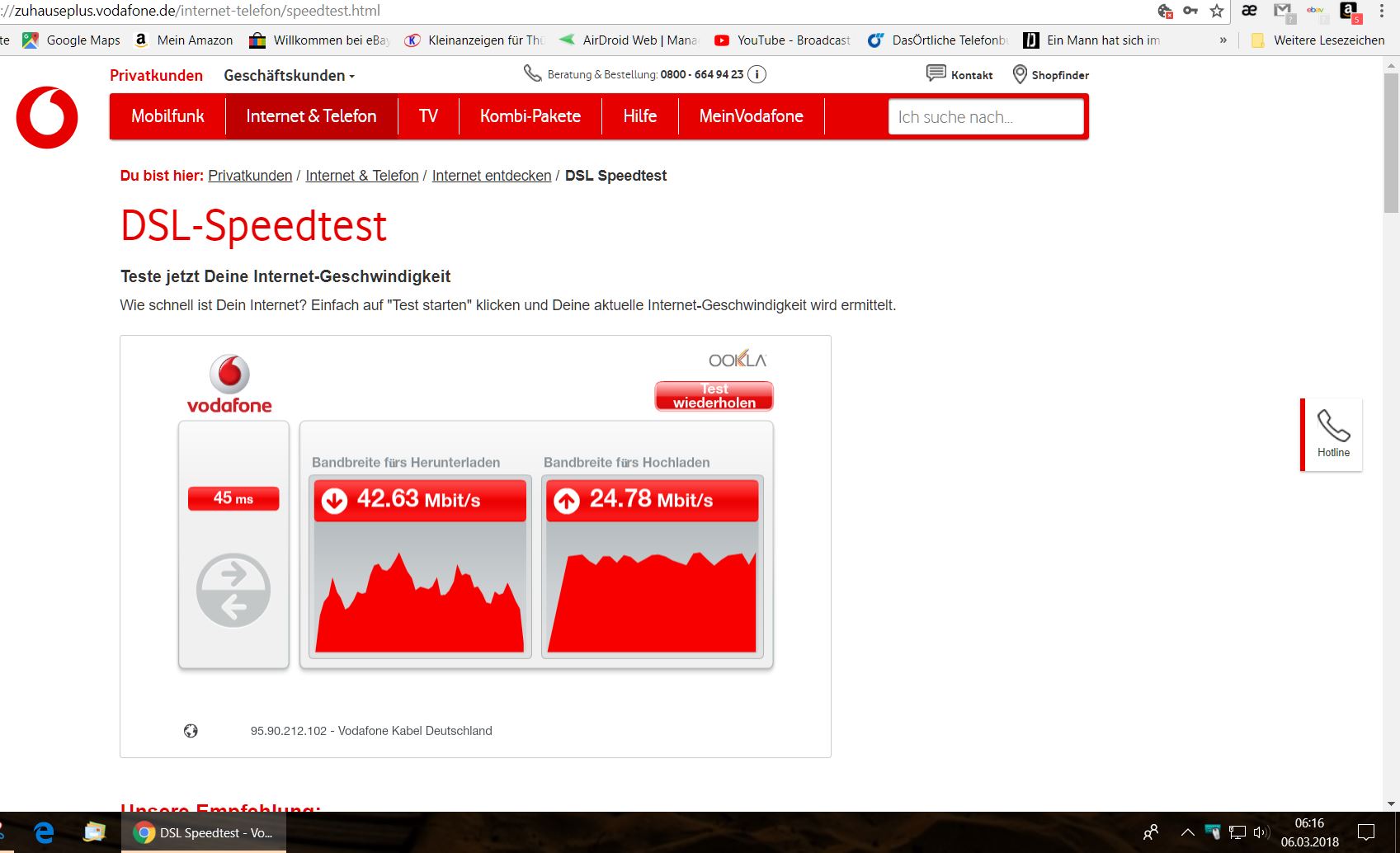The width and height of the screenshot is (1400, 853).
Task: Click the DSL Speedtest Chrome taskbar button
Action: (204, 832)
